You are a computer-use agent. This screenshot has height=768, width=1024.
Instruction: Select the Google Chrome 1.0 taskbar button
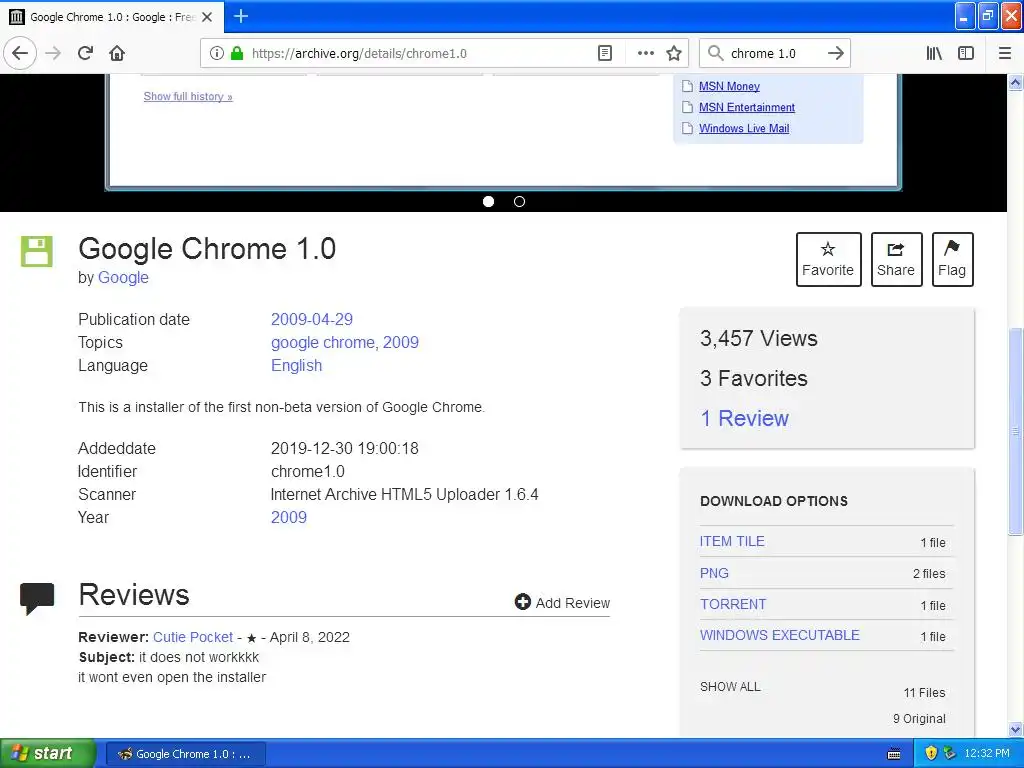[185, 754]
